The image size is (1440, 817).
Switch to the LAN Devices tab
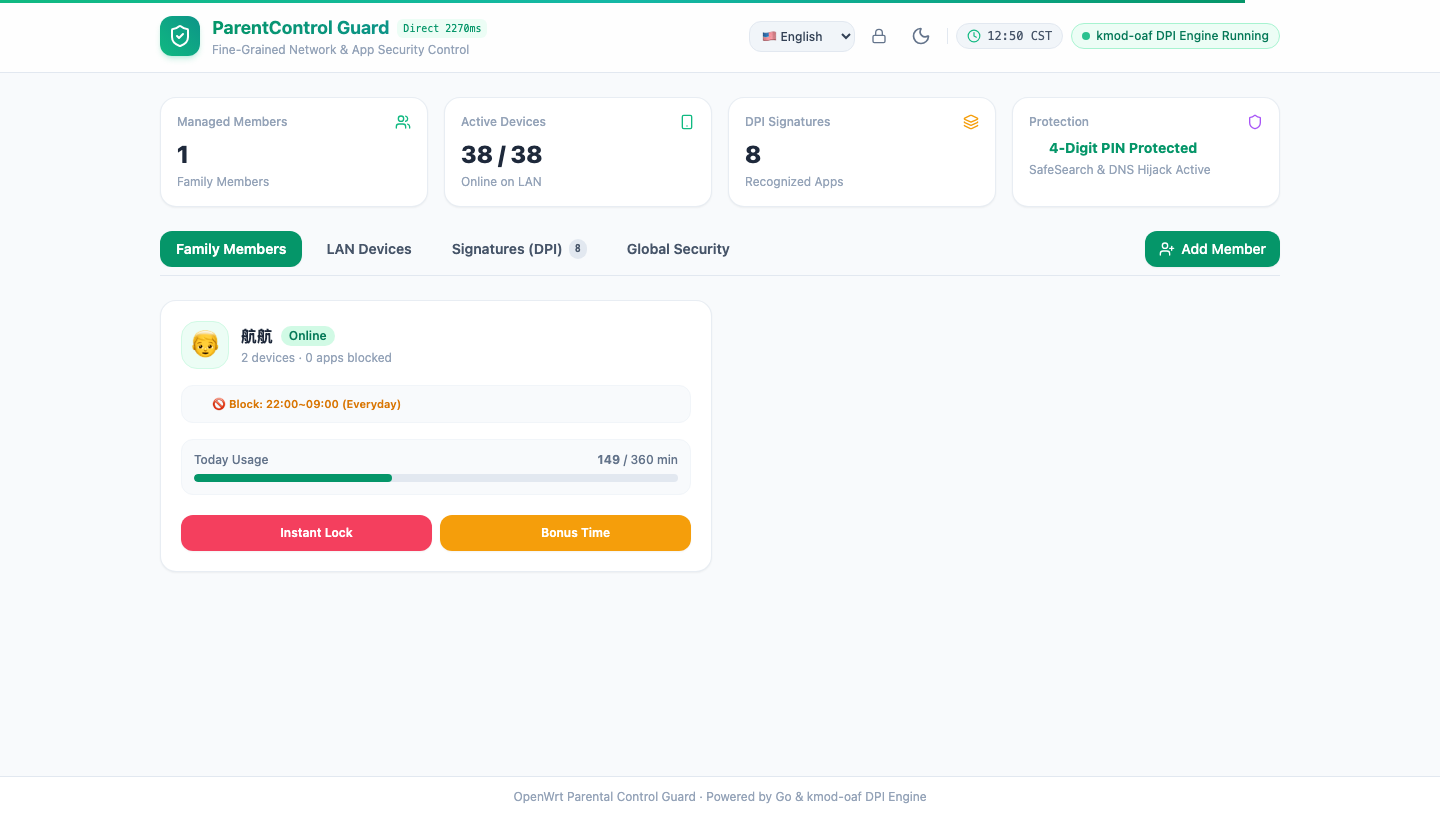tap(369, 249)
